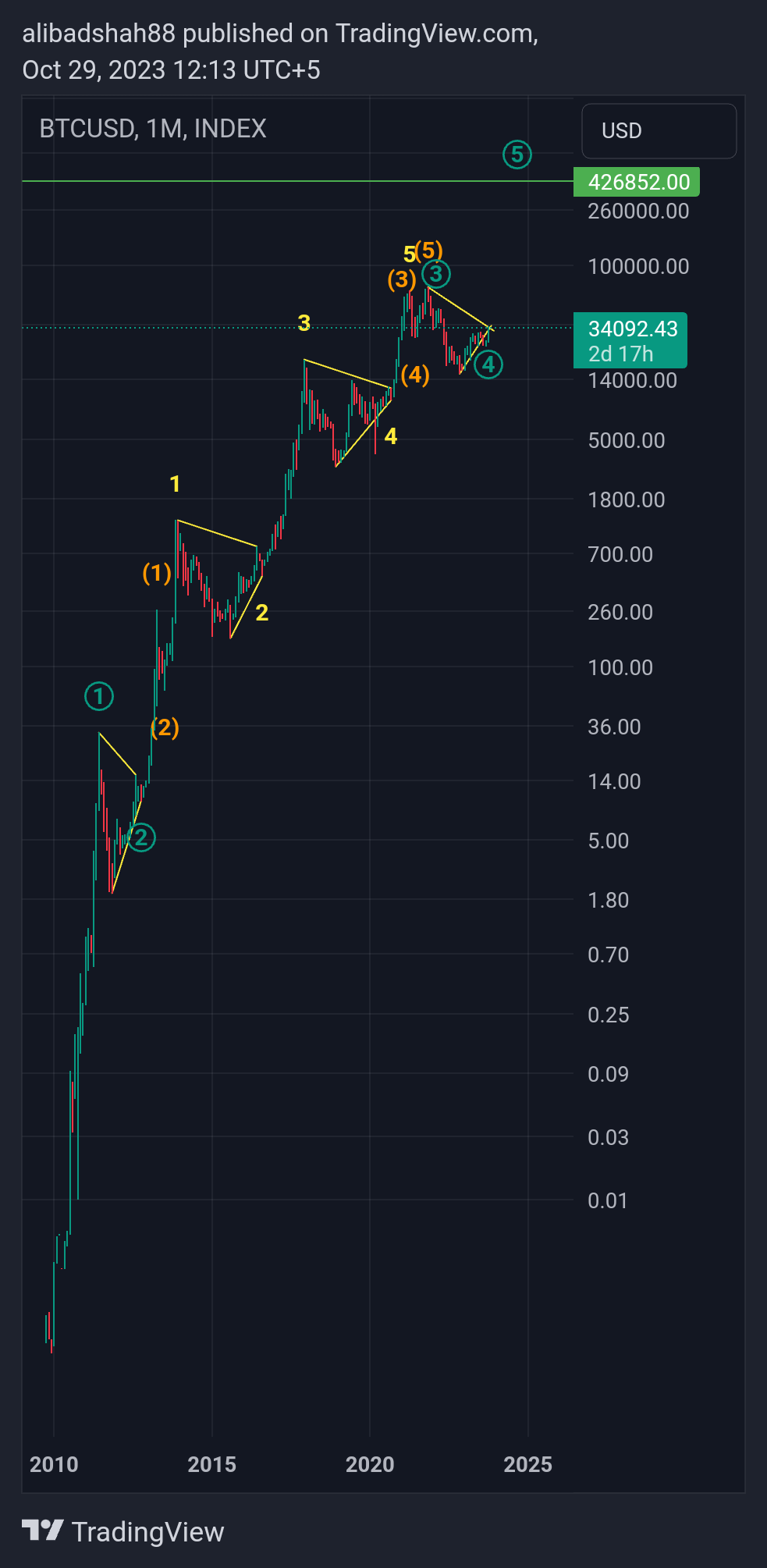Click the orange (5) wave label
The width and height of the screenshot is (767, 1568).
click(429, 250)
